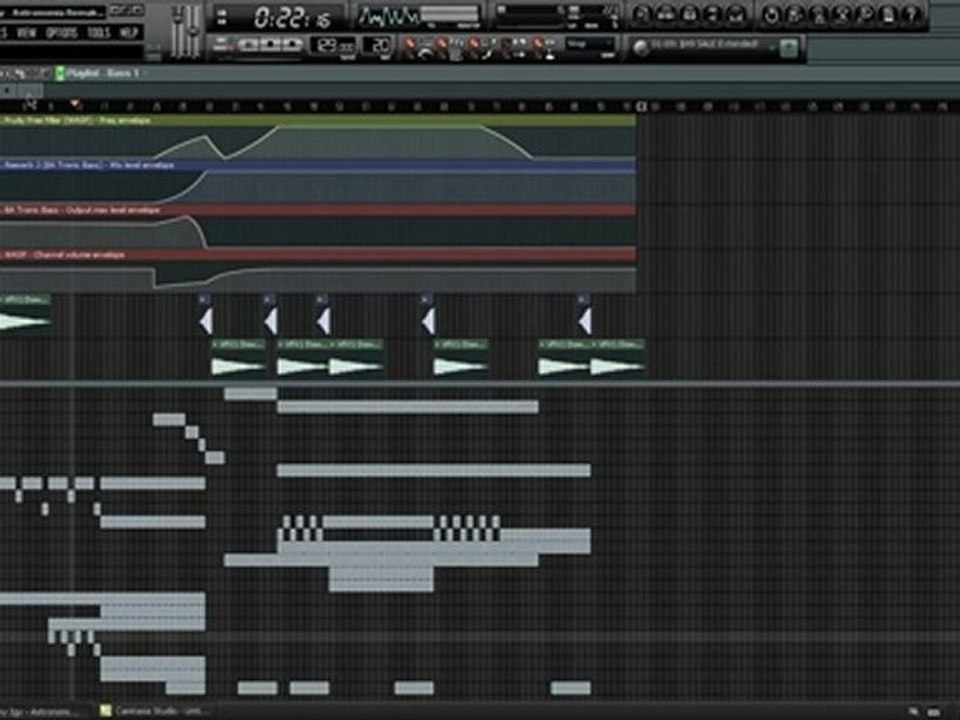Click the orange playhead marker on timeline

(x=75, y=103)
